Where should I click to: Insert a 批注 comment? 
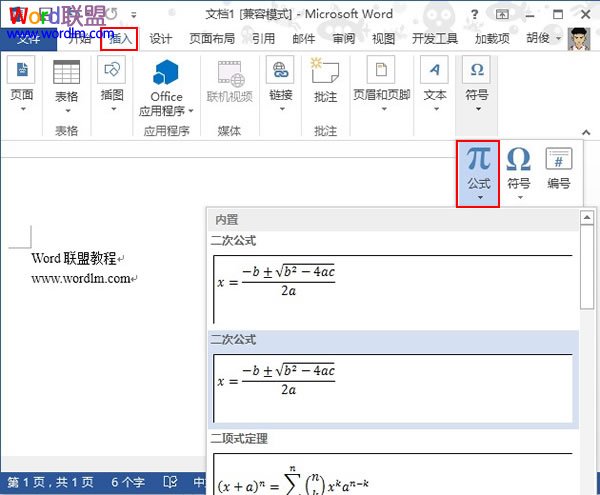[324, 70]
